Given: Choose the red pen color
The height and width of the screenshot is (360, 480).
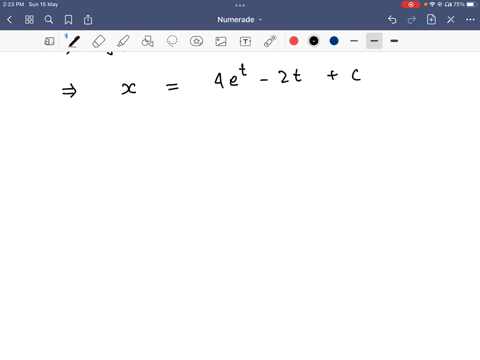Looking at the screenshot, I should tap(294, 41).
